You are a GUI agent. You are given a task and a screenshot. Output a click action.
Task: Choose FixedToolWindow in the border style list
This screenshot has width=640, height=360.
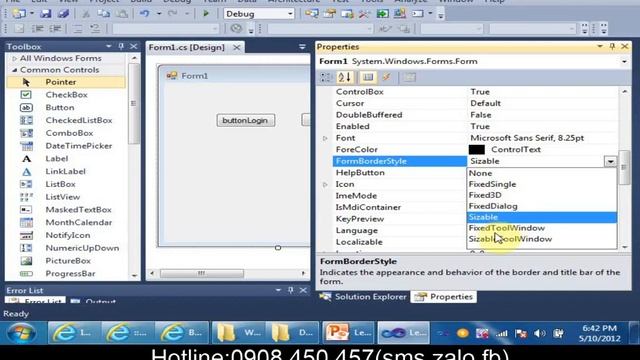click(542, 228)
